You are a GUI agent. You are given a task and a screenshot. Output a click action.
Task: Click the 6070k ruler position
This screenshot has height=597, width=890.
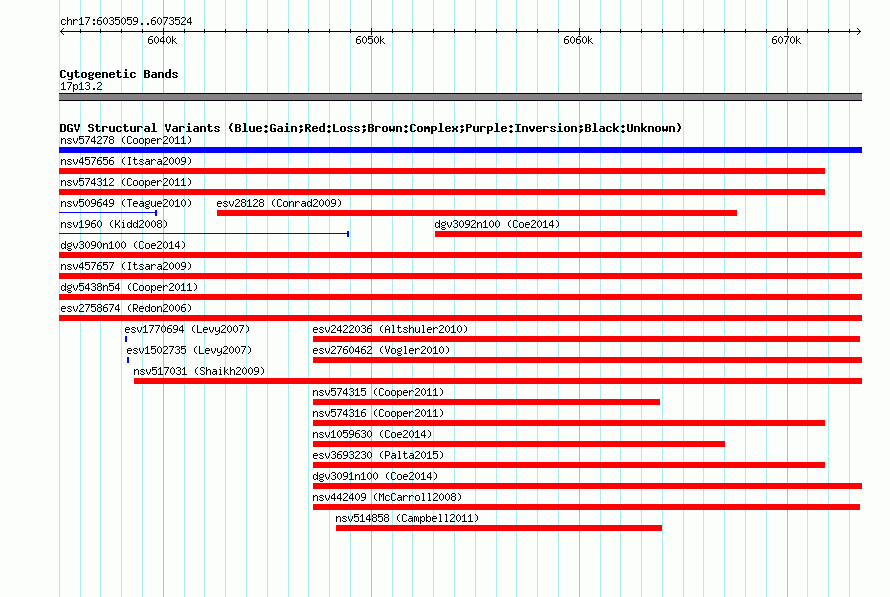click(786, 40)
